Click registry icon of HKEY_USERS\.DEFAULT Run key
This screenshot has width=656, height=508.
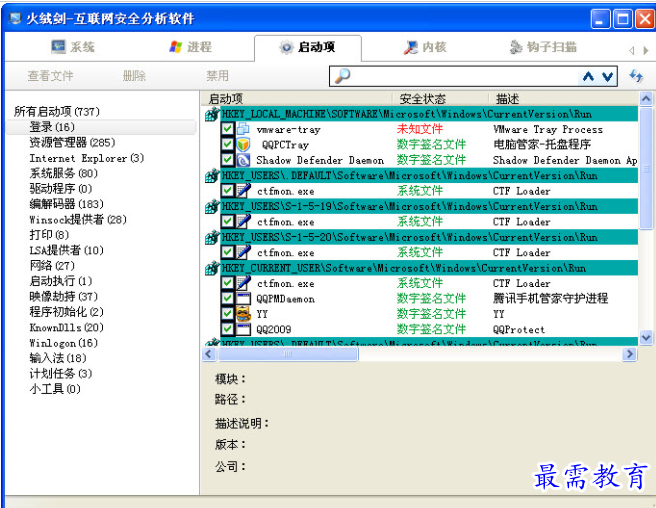pos(213,175)
